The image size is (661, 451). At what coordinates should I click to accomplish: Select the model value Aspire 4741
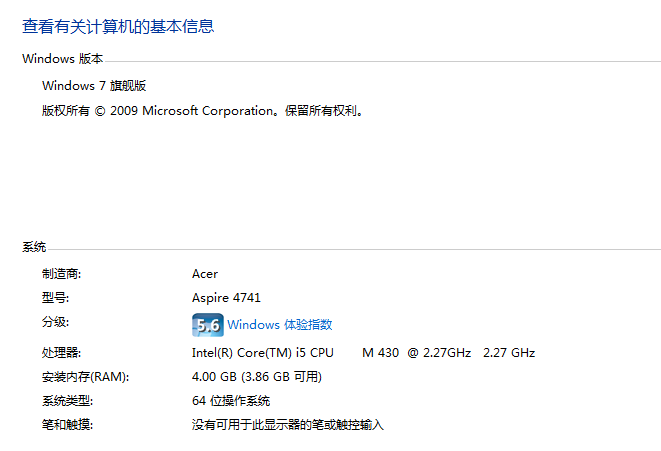pyautogui.click(x=226, y=298)
